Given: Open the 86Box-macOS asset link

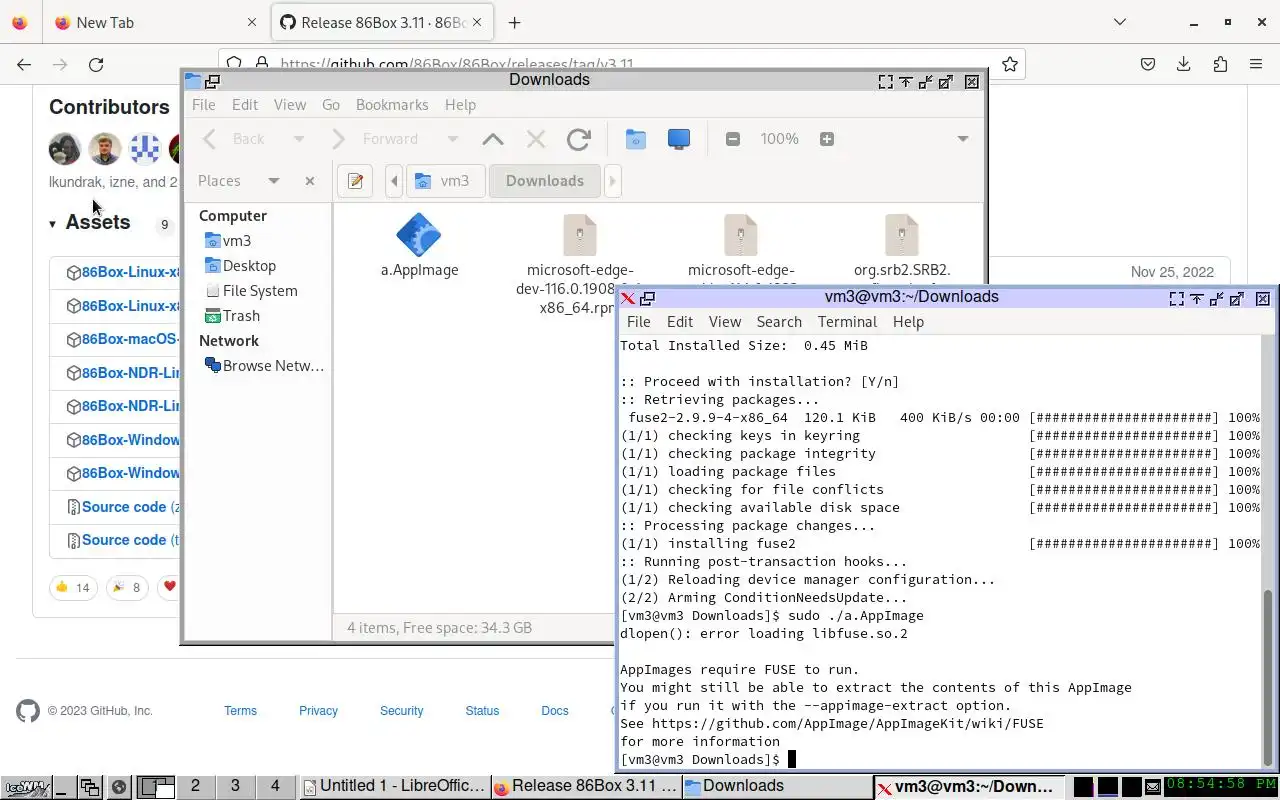Looking at the screenshot, I should coord(131,339).
